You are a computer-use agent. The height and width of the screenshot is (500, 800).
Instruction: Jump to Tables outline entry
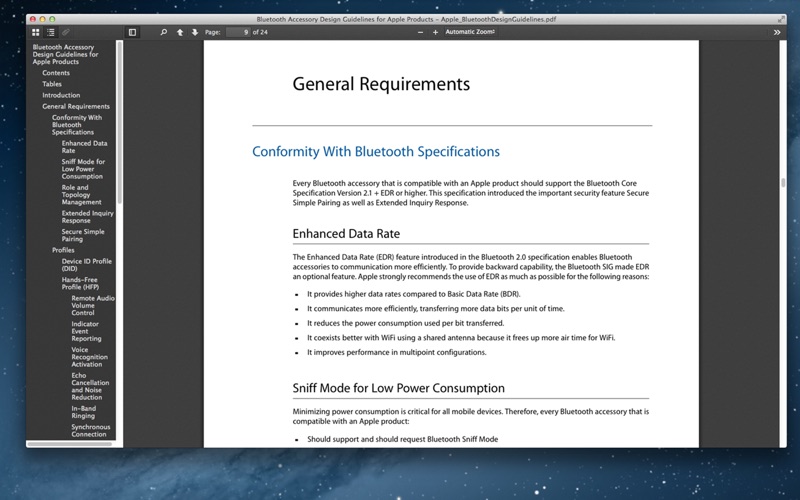(52, 84)
